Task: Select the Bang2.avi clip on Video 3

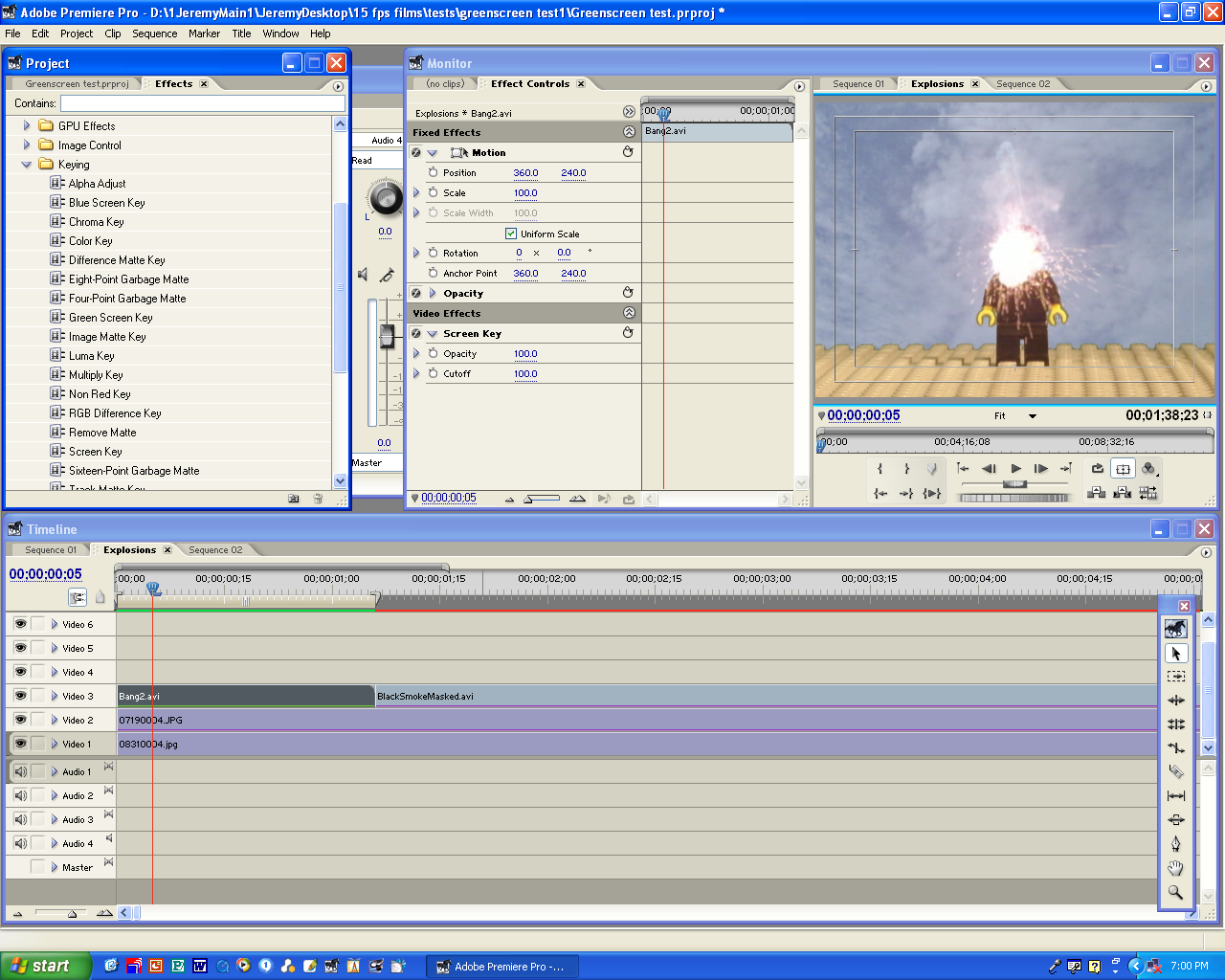Action: 245,696
